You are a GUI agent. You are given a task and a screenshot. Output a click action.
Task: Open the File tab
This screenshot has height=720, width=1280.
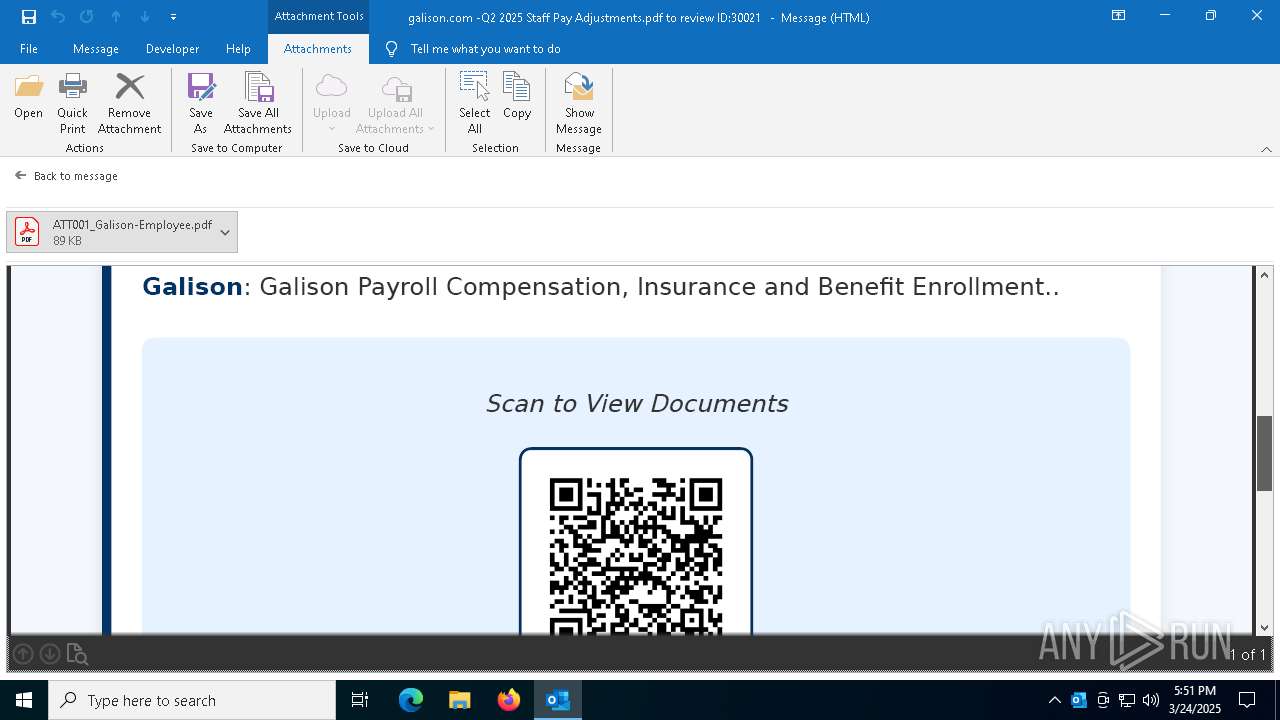pyautogui.click(x=29, y=49)
